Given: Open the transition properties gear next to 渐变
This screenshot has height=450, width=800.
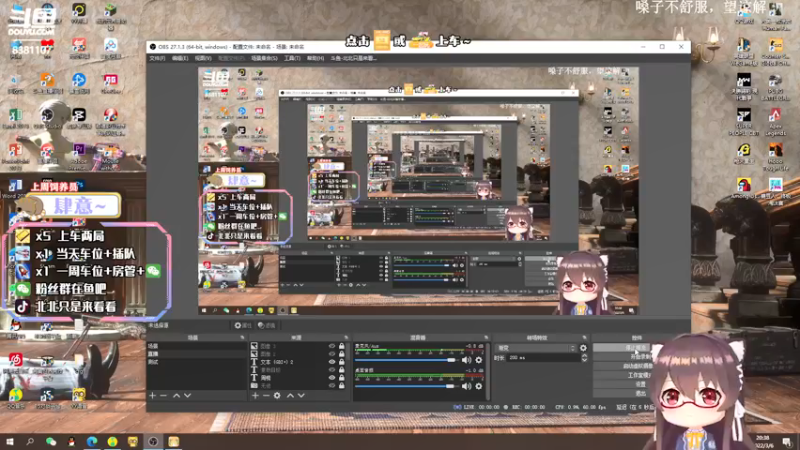Looking at the screenshot, I should [x=583, y=348].
